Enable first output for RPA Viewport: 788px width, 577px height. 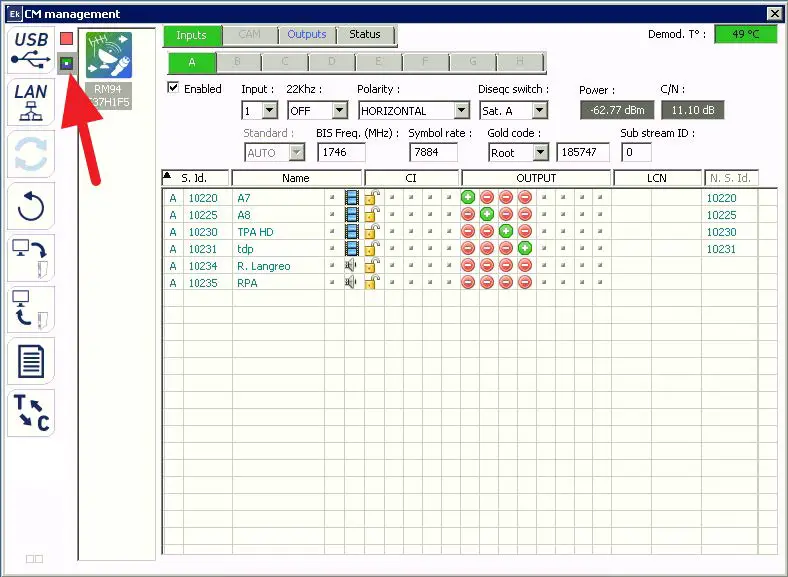pos(468,282)
